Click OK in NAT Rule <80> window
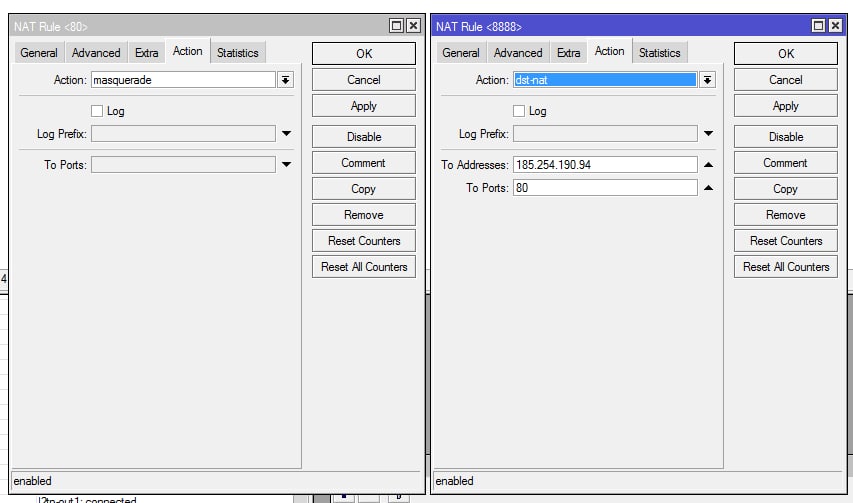This screenshot has height=503, width=853. tap(364, 54)
